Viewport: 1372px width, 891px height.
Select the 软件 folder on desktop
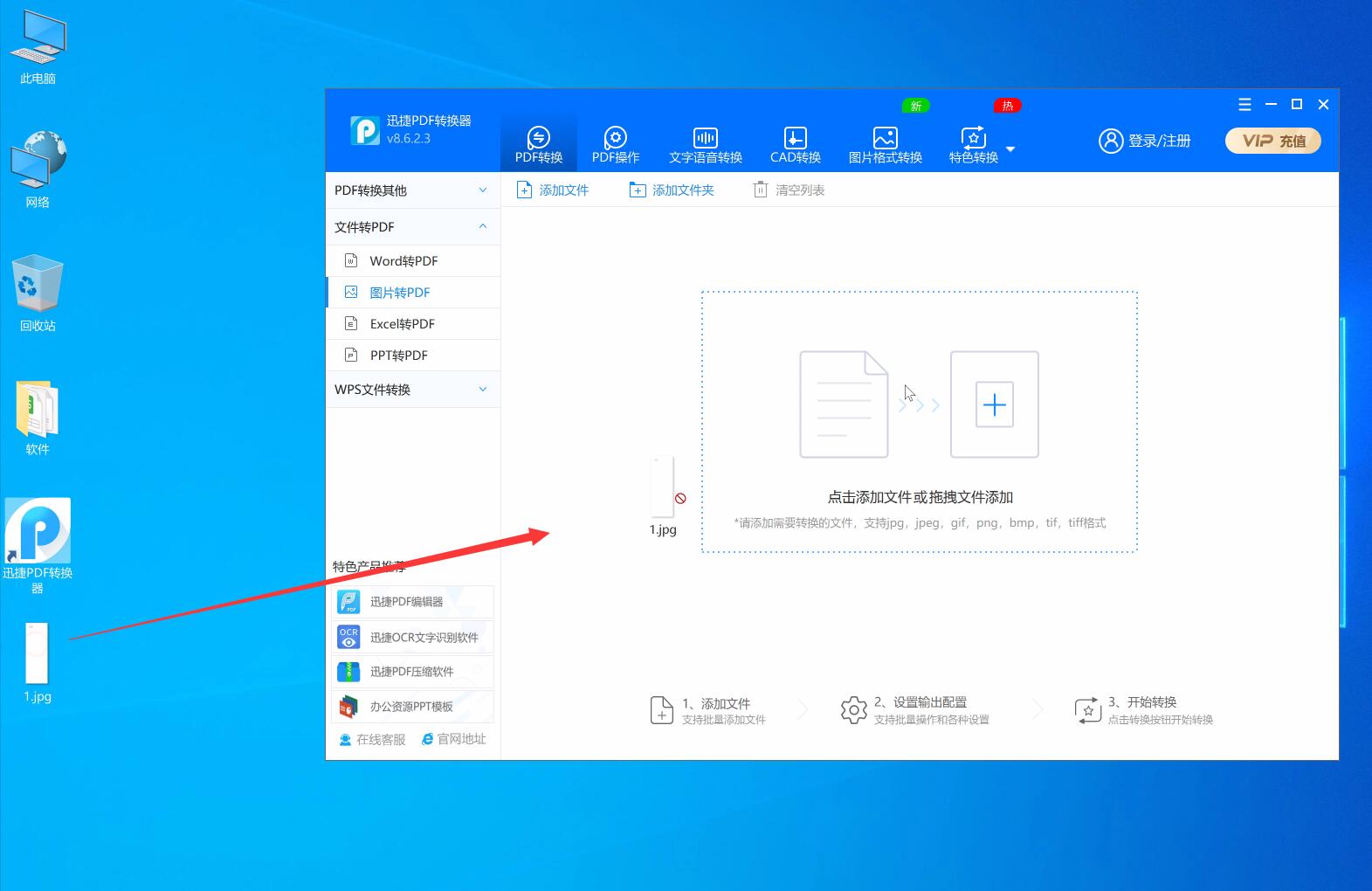coord(38,418)
